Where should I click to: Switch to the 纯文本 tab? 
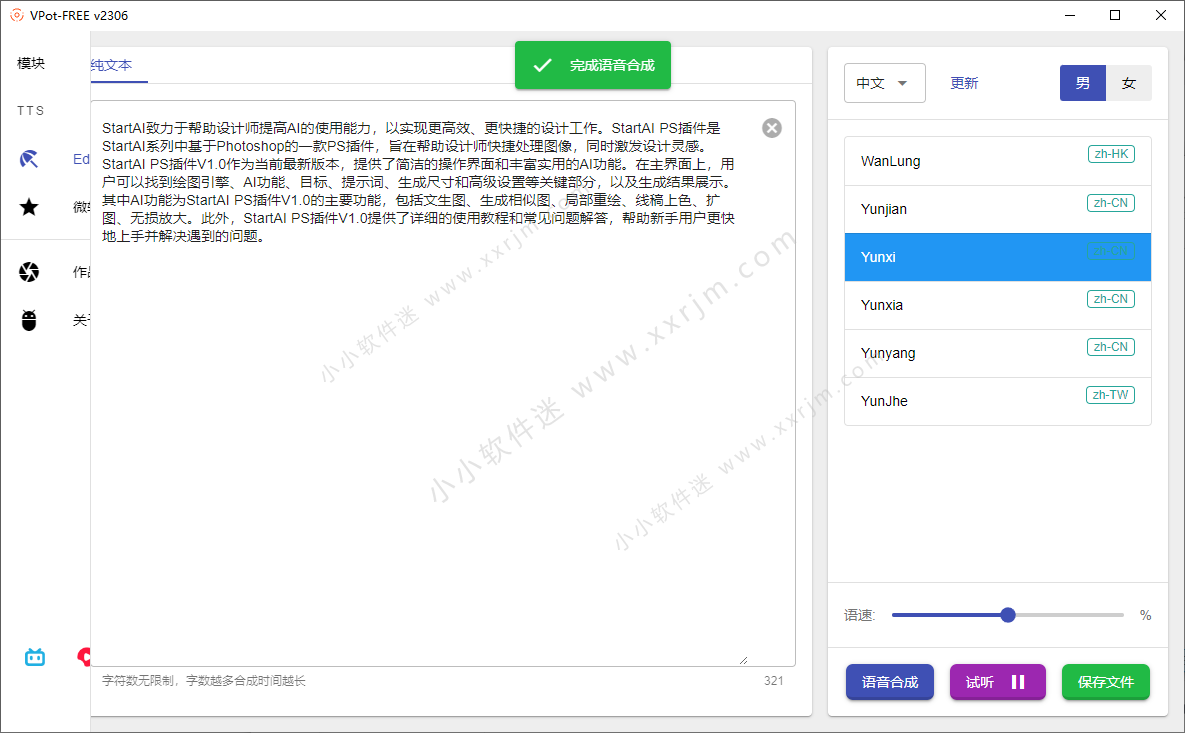[x=111, y=64]
